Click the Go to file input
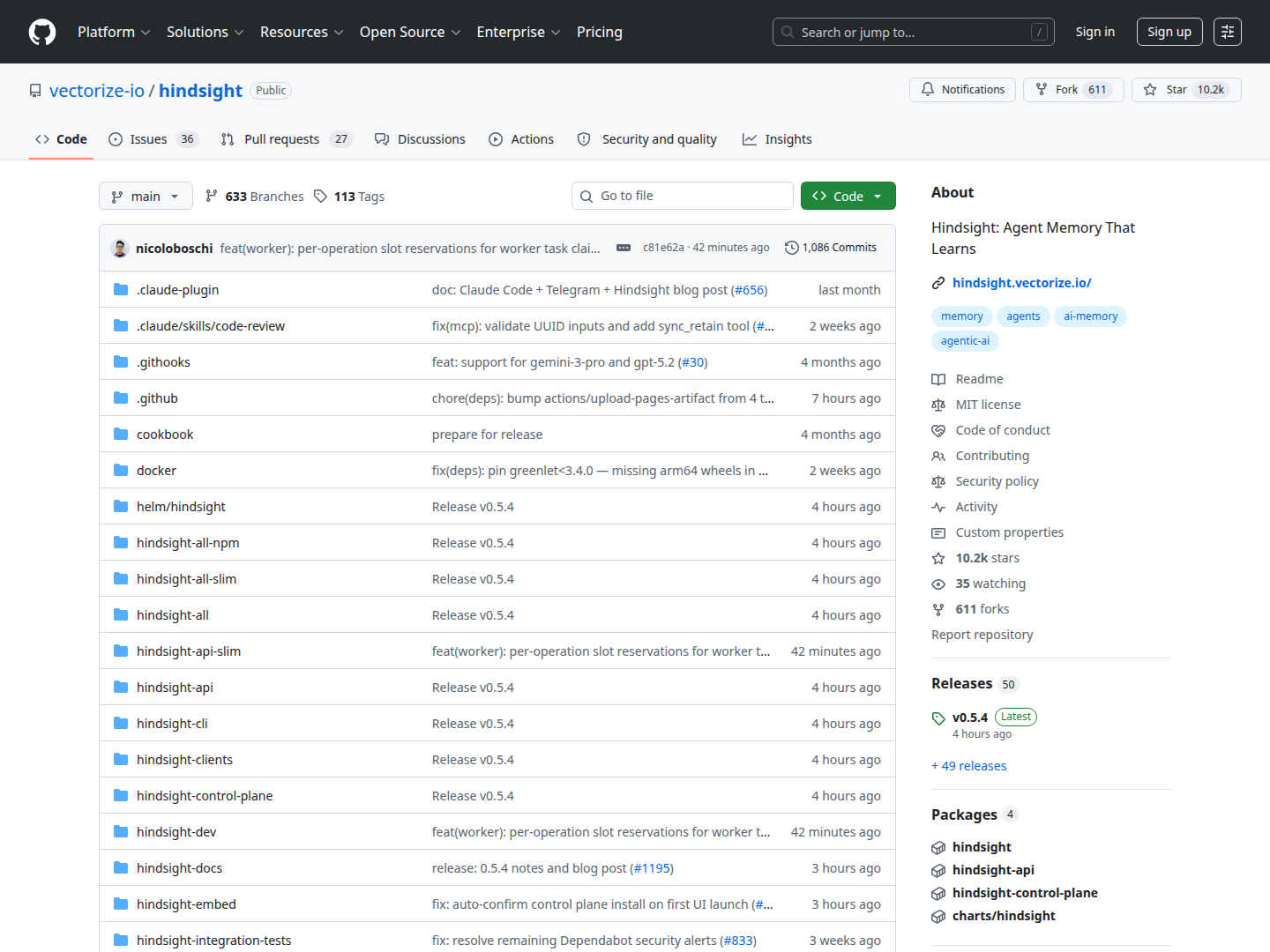 pos(683,196)
